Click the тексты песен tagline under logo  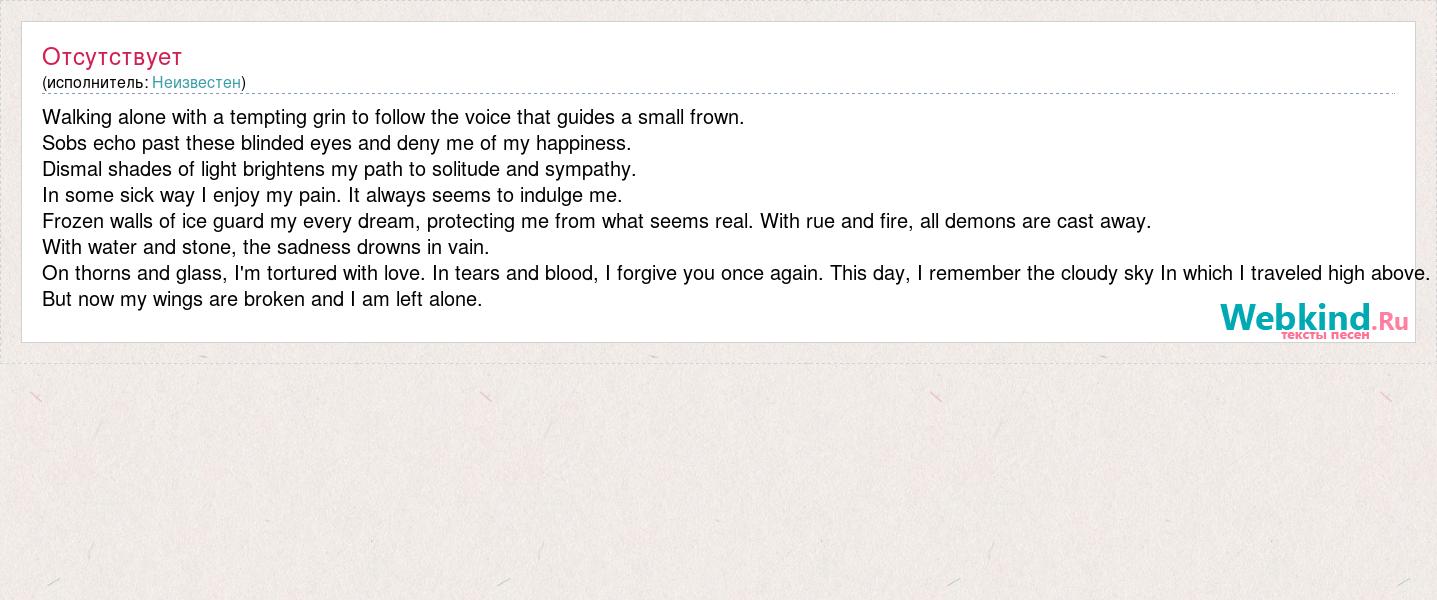coord(1325,335)
